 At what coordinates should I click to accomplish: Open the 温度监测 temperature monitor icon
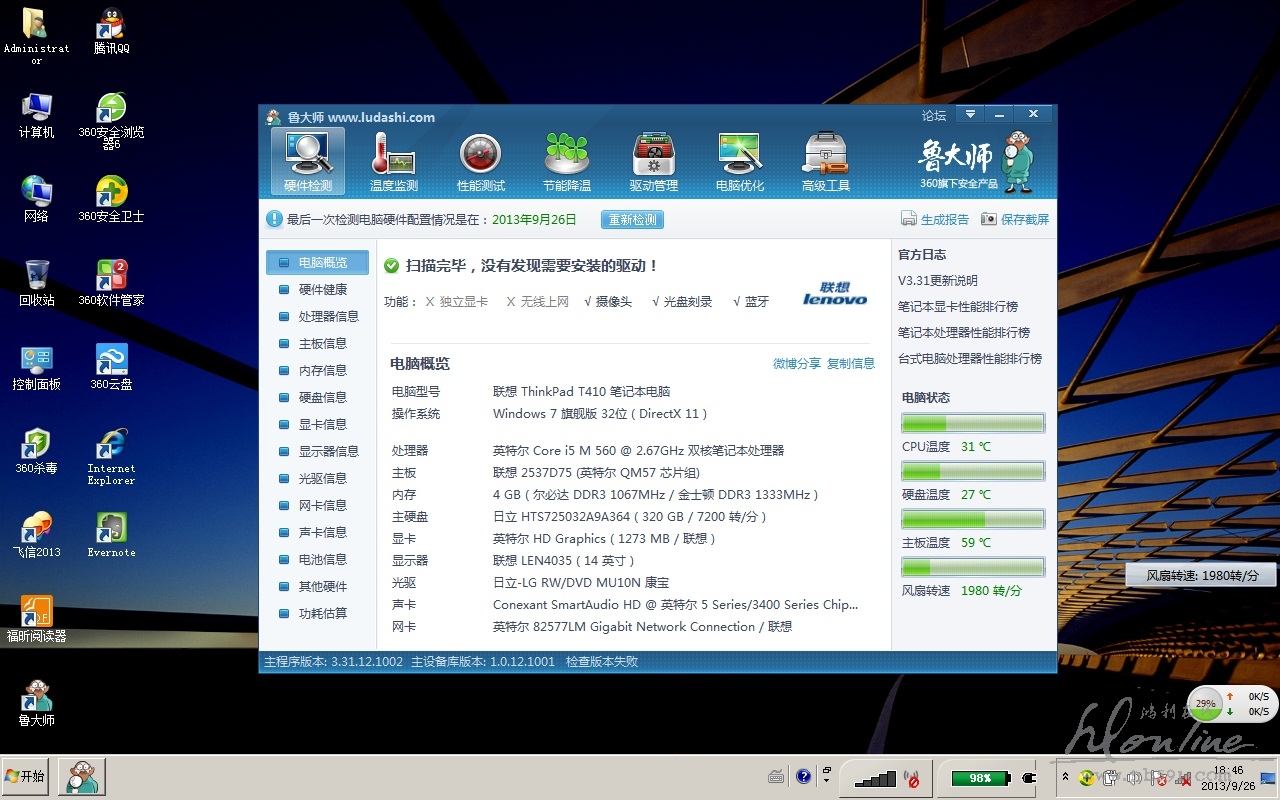tap(393, 160)
